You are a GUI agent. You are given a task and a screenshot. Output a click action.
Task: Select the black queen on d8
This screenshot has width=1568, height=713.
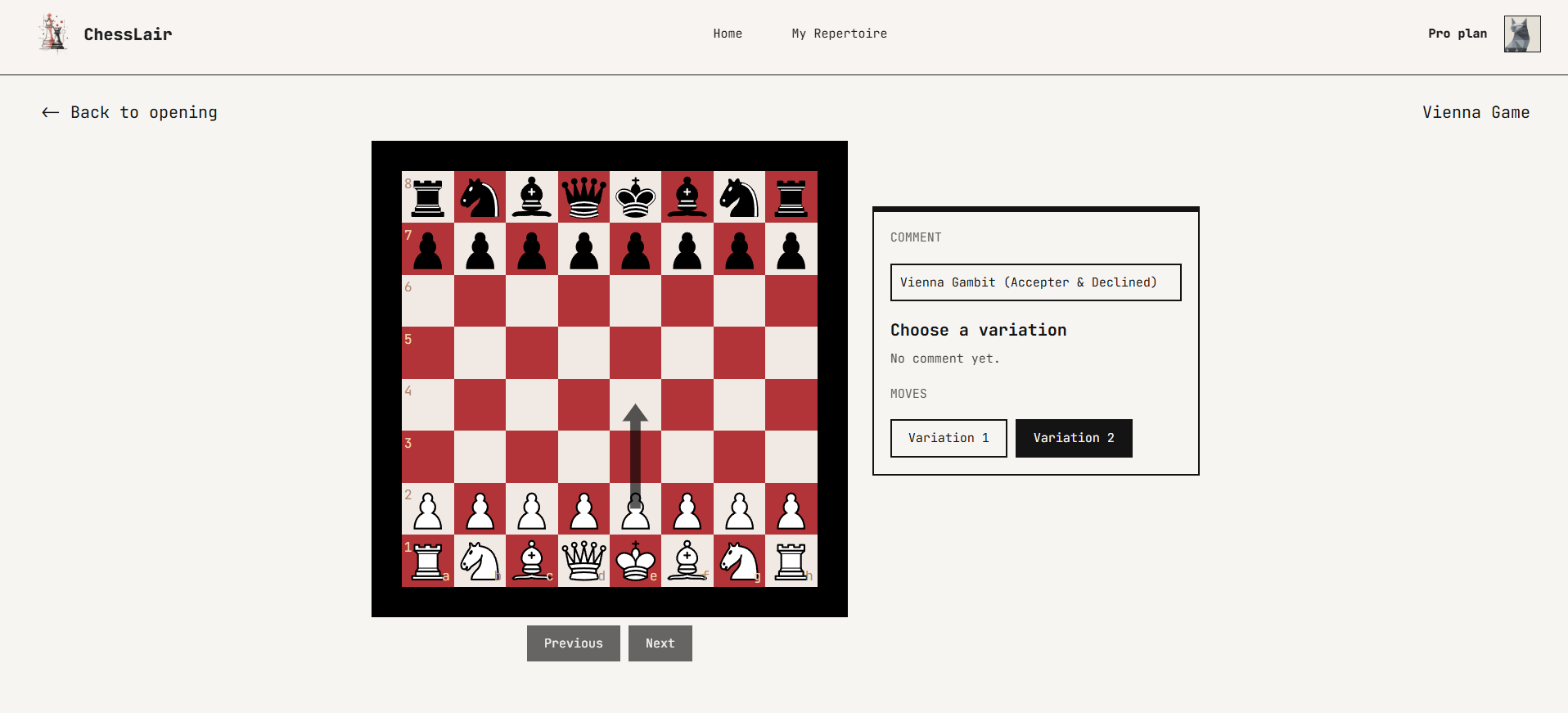click(583, 197)
